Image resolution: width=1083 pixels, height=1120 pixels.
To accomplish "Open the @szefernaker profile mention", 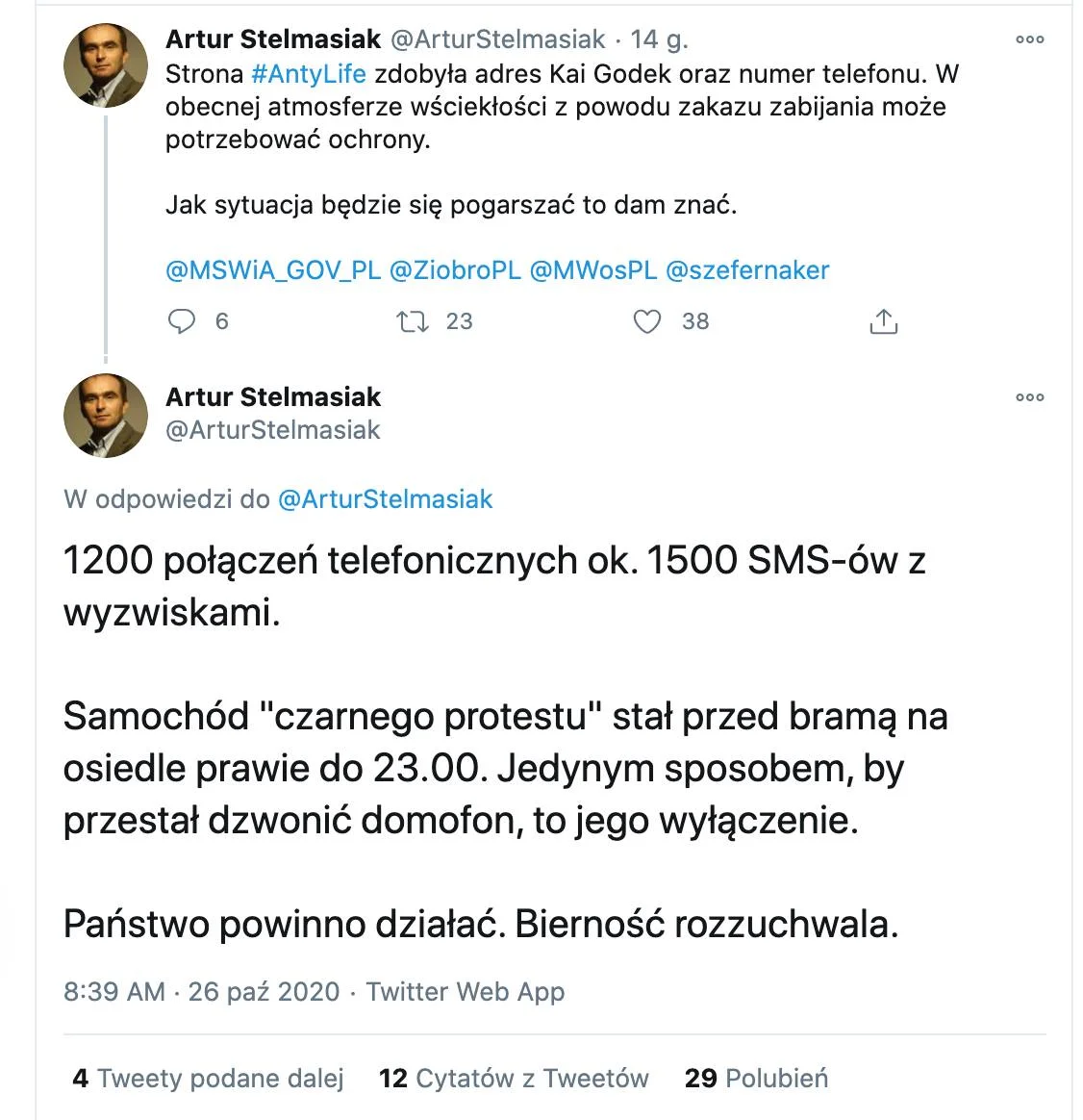I will pos(747,270).
